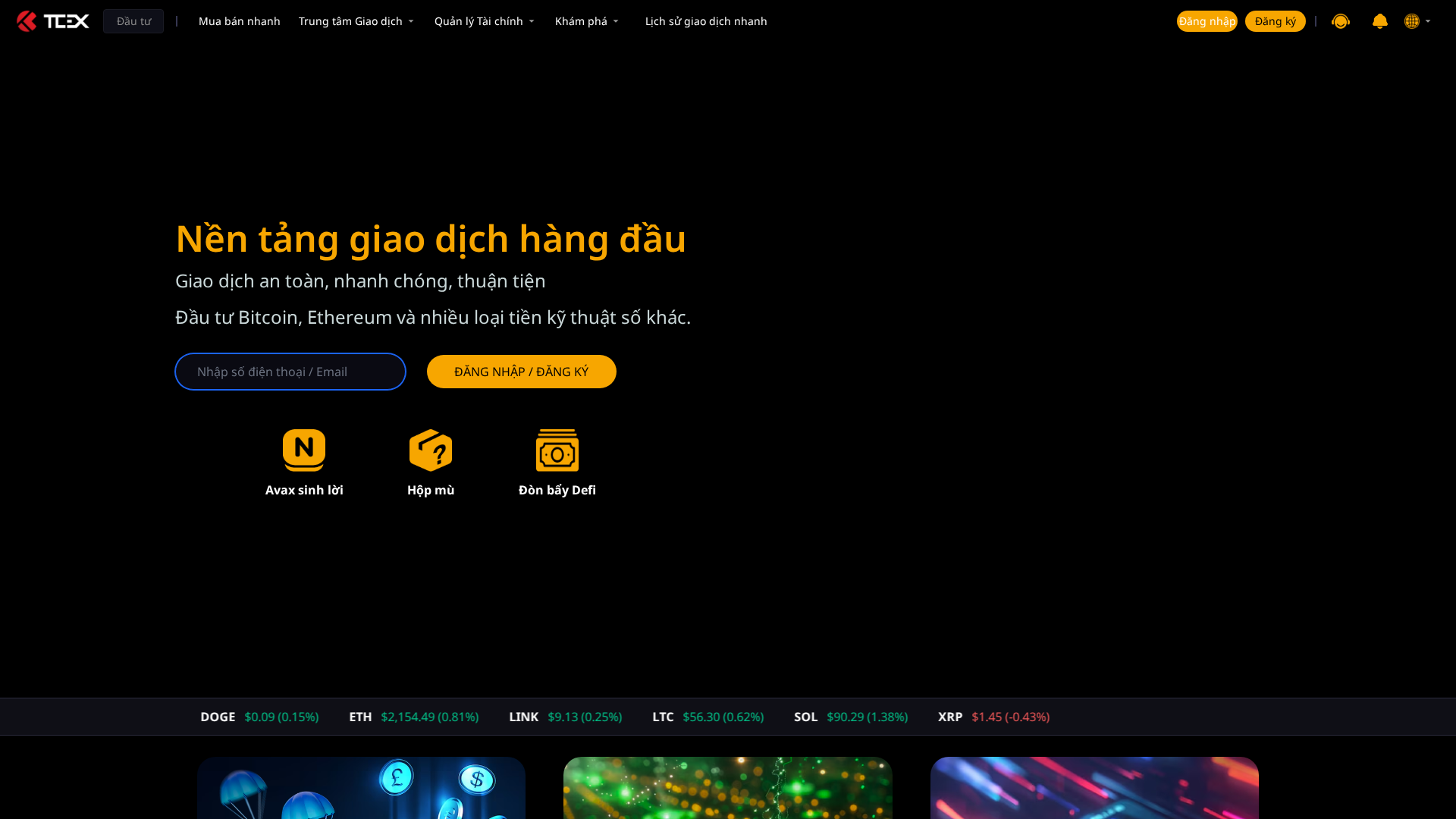Open the Hộp mù mystery box icon

click(430, 449)
